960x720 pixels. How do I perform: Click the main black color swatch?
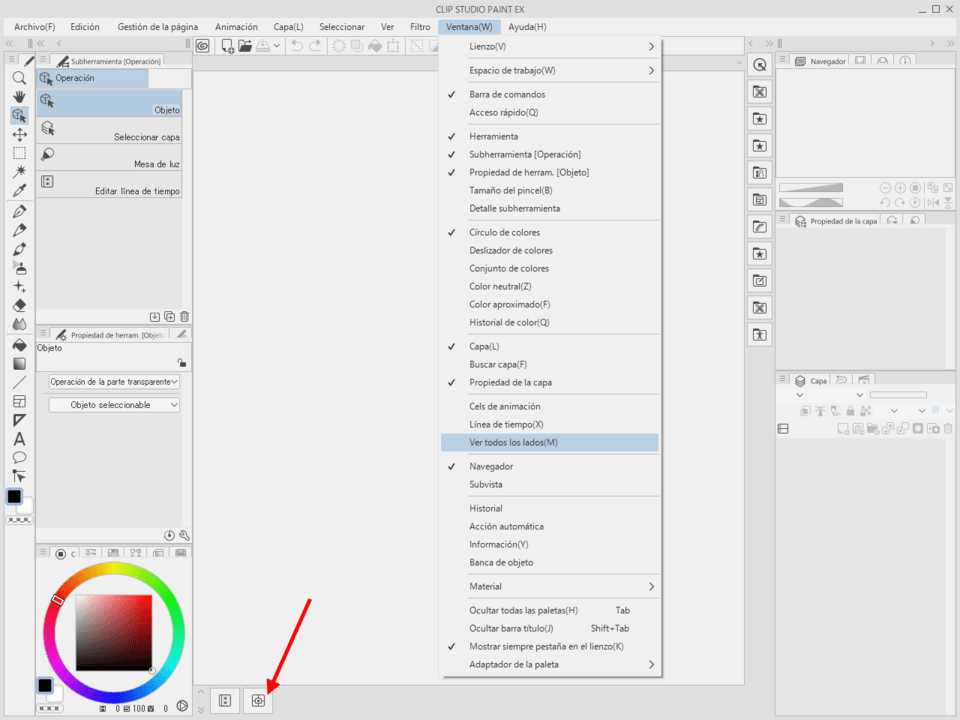click(x=14, y=497)
